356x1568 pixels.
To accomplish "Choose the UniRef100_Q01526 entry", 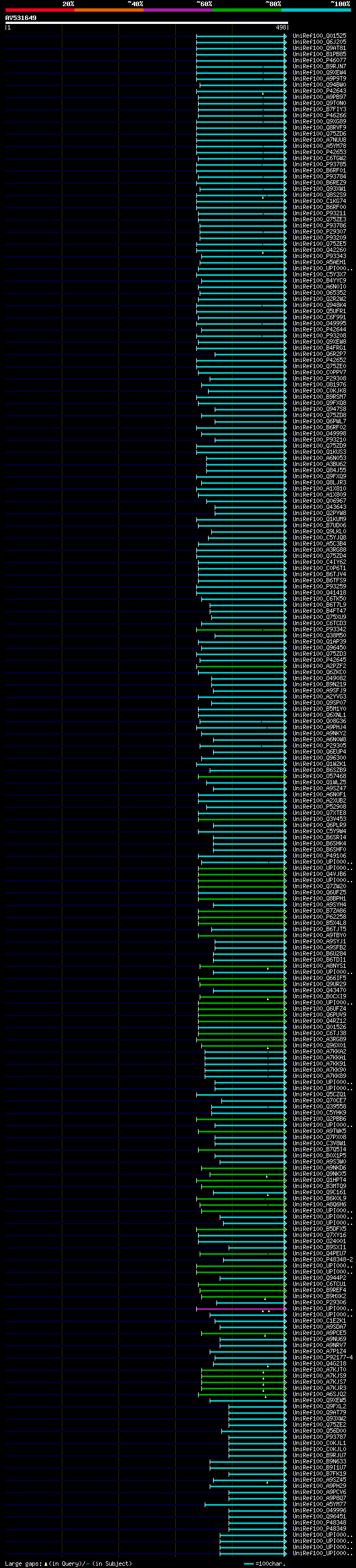I will (x=319, y=1027).
